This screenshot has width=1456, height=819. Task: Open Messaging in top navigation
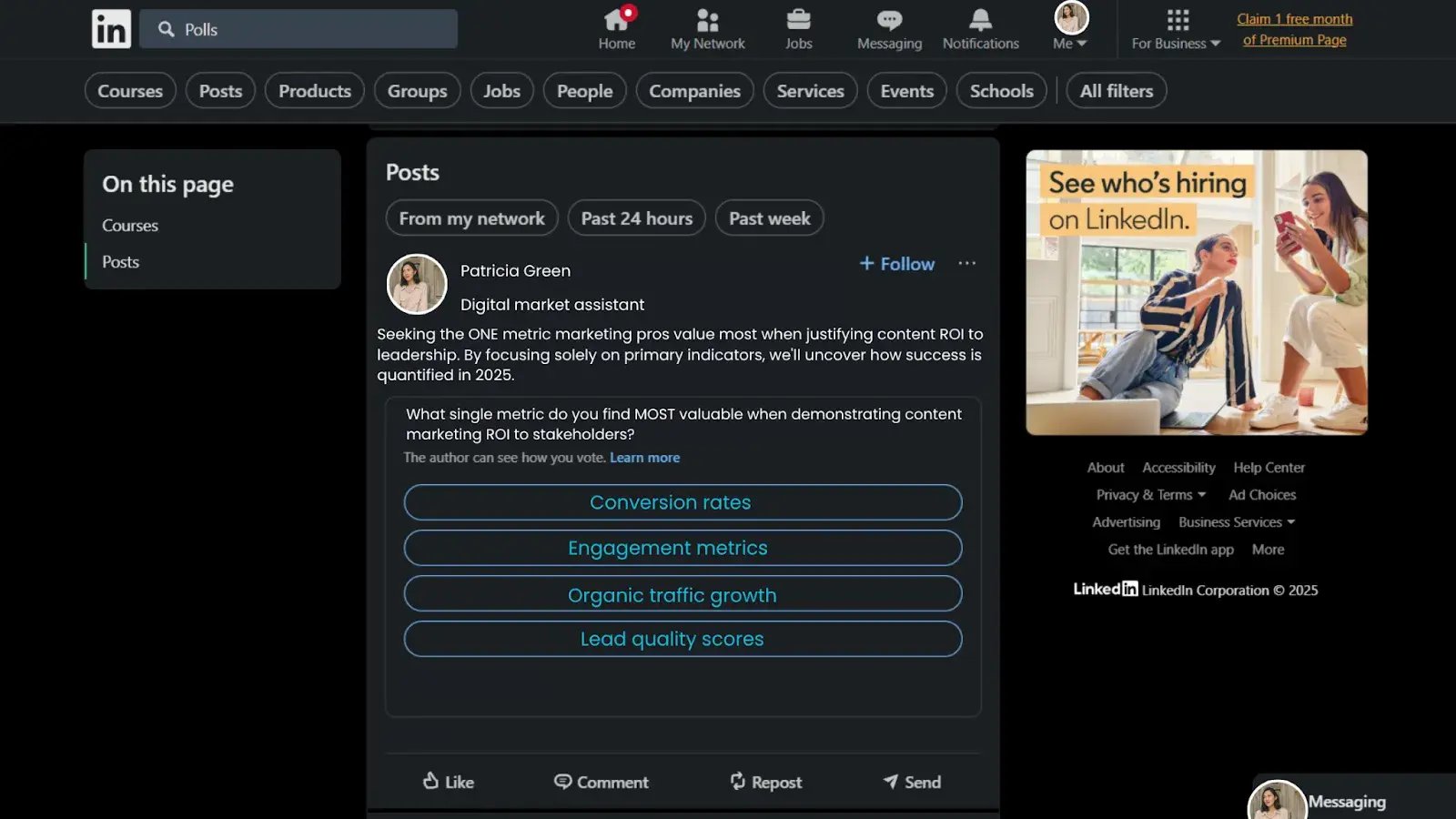click(x=889, y=29)
